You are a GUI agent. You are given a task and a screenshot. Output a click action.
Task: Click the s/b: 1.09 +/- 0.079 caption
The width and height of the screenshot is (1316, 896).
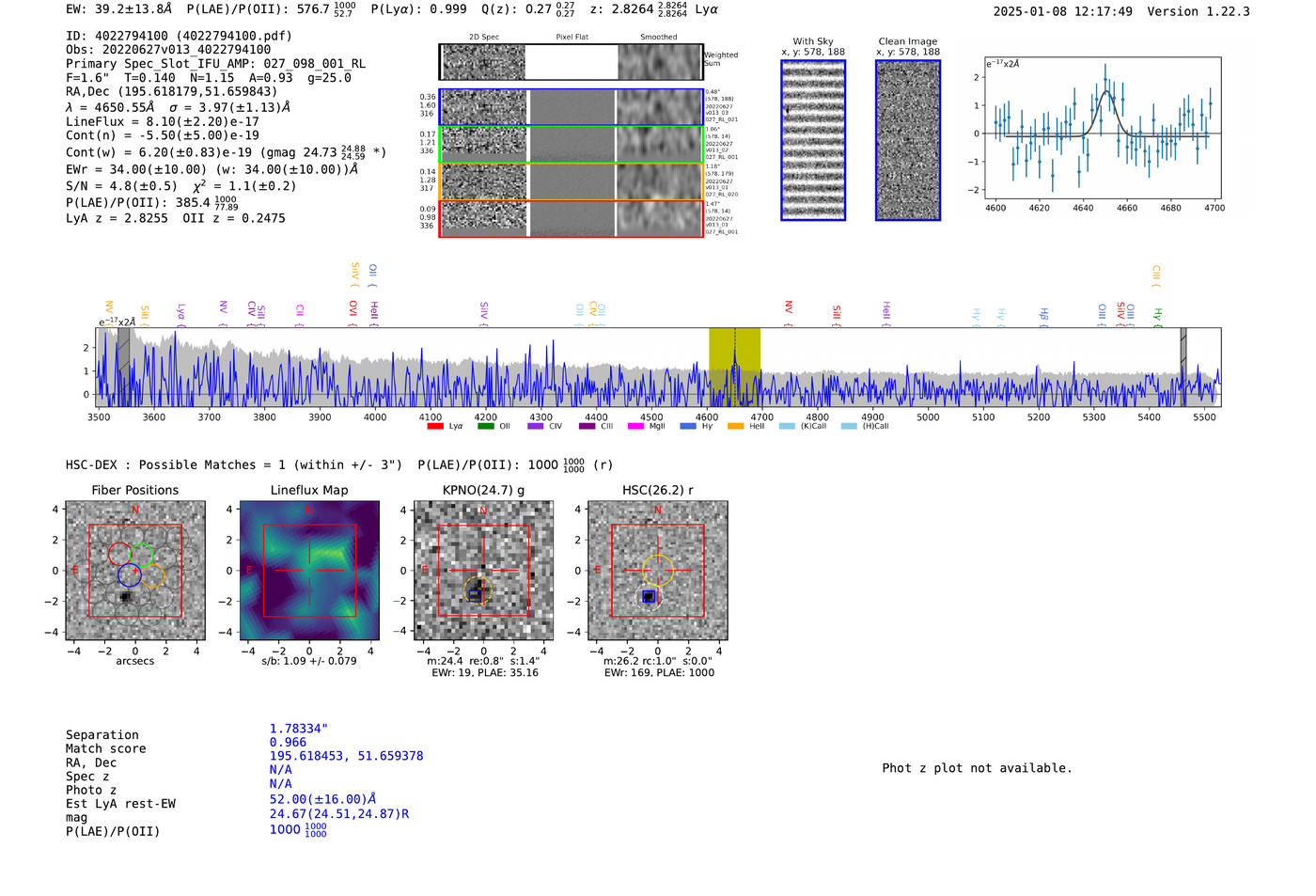(x=309, y=661)
